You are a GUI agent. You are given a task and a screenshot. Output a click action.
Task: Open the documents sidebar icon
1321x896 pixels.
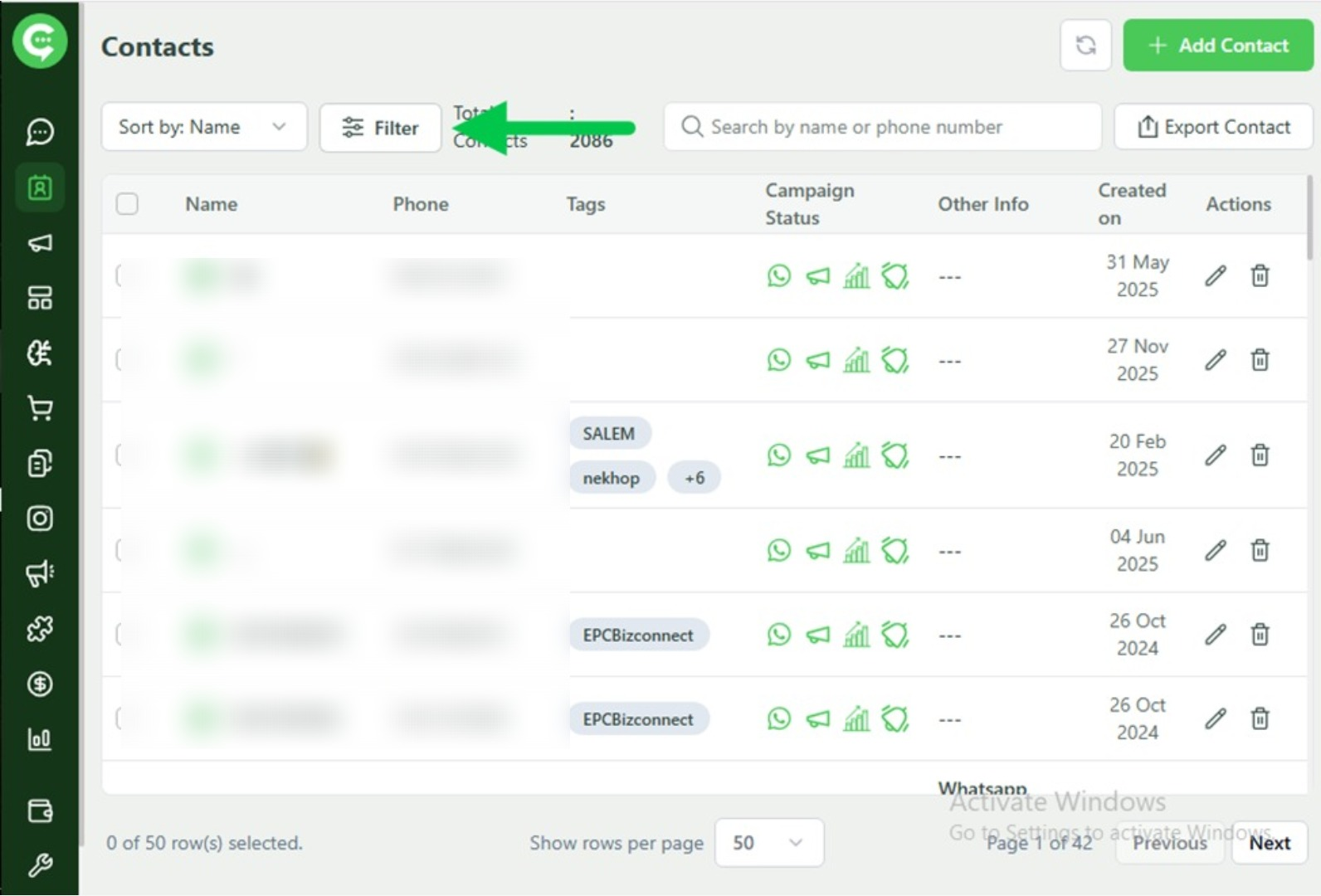pyautogui.click(x=40, y=463)
